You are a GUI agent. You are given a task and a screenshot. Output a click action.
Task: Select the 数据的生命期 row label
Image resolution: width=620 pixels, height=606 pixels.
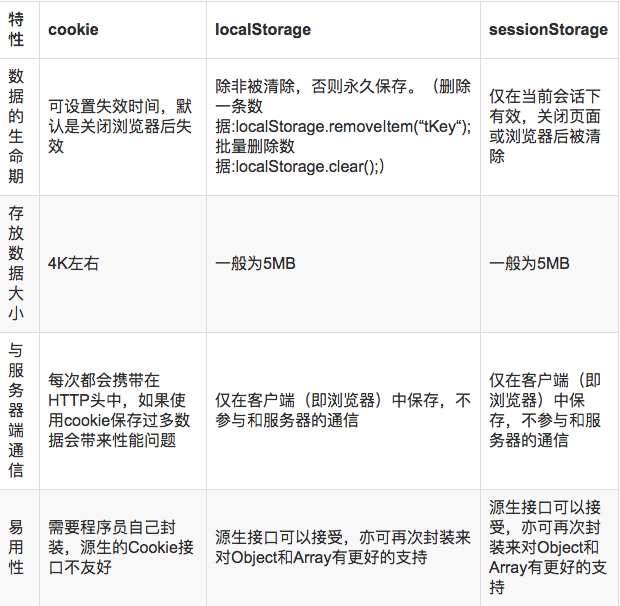tap(16, 126)
